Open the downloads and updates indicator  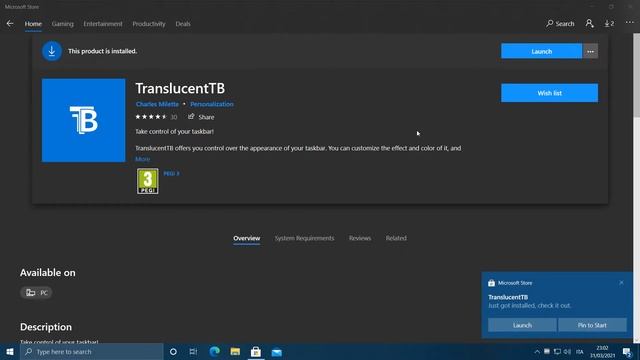click(609, 24)
